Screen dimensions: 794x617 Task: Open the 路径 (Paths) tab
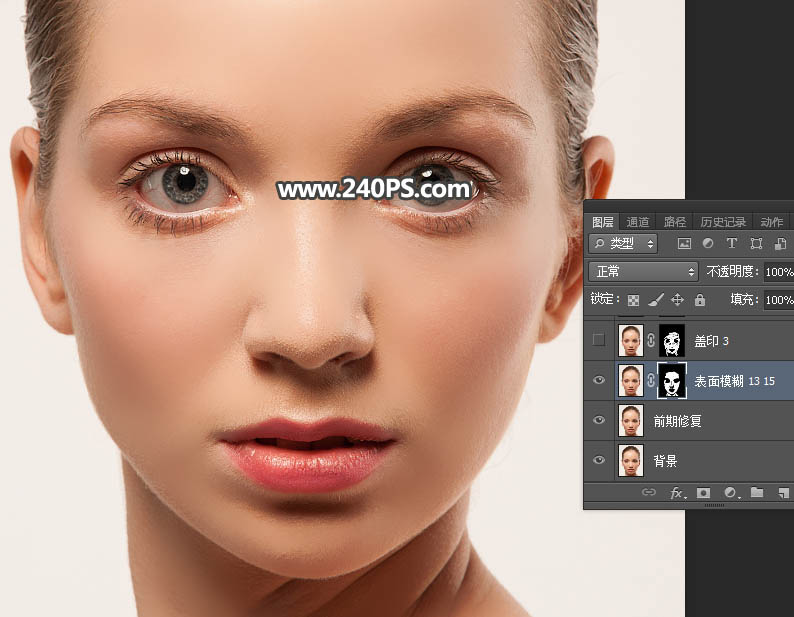674,222
